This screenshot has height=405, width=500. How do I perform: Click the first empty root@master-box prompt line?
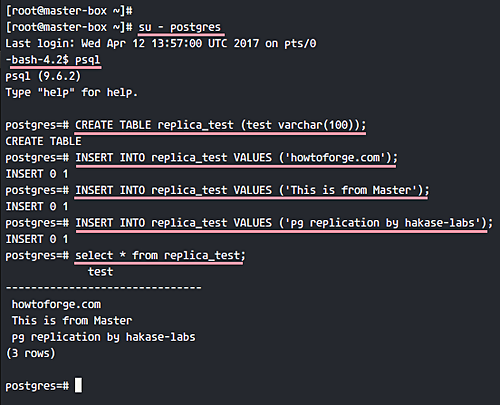69,11
